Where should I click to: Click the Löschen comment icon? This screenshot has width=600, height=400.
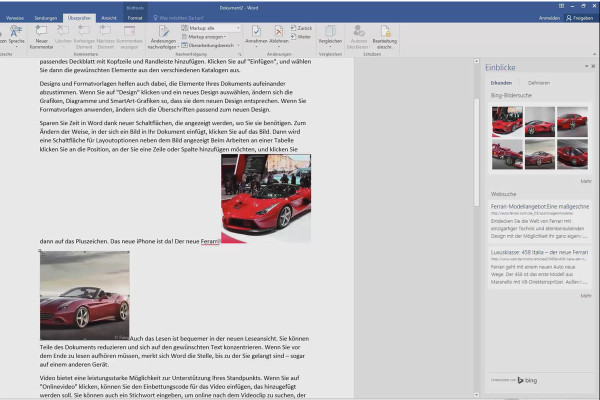coord(63,31)
